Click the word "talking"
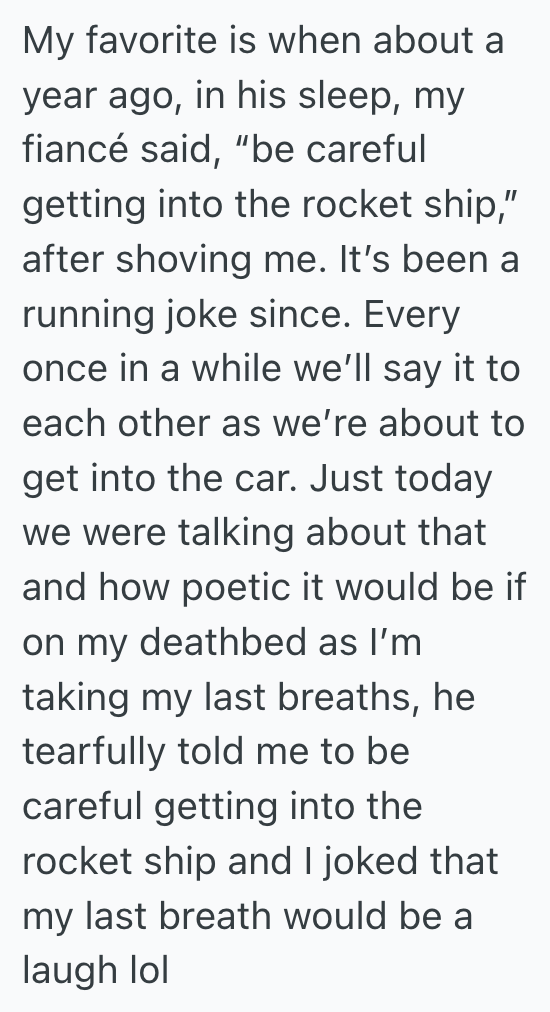Viewport: 550px width, 1012px height. click(235, 534)
